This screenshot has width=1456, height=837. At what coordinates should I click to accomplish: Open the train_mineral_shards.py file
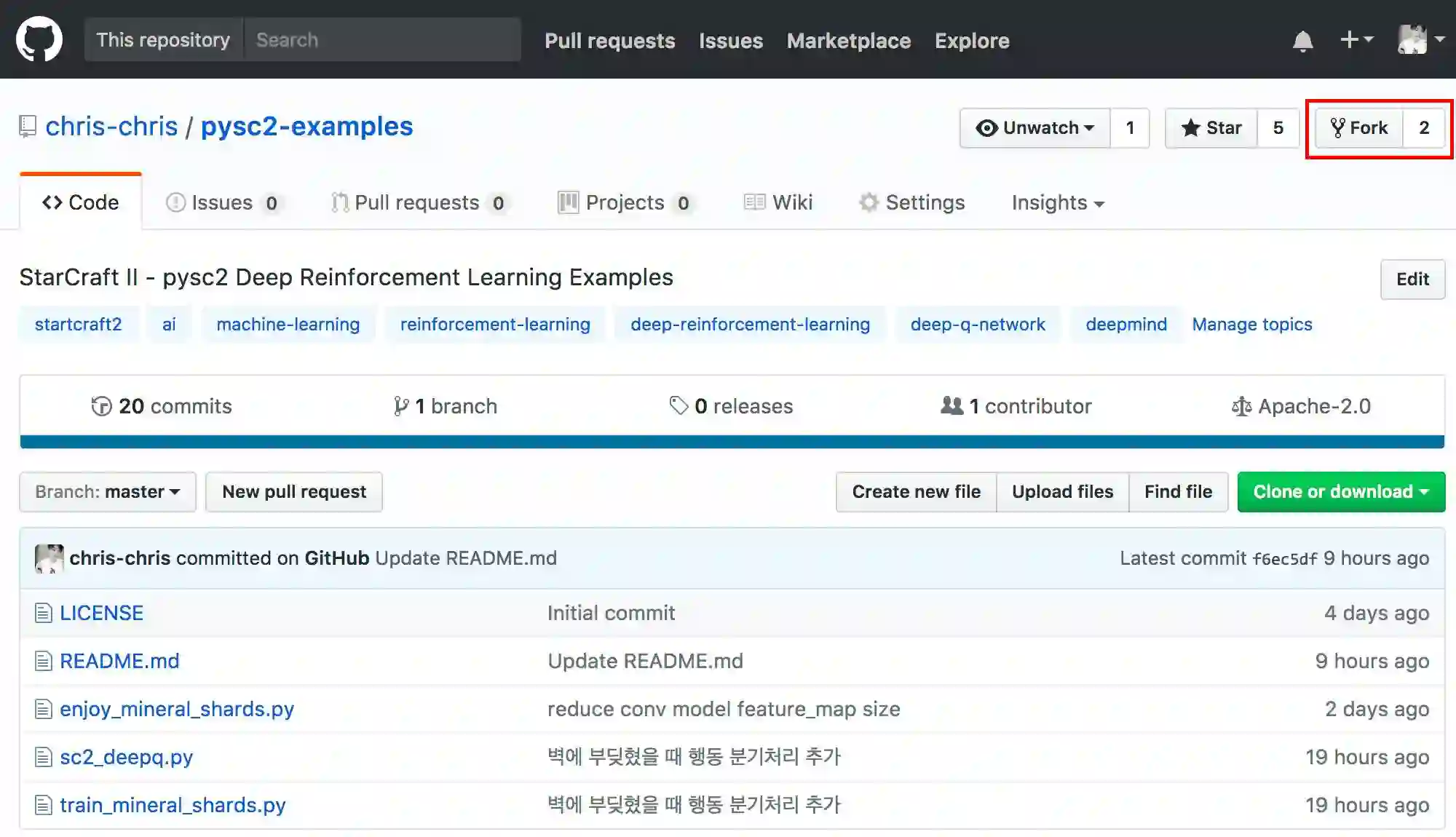coord(173,805)
